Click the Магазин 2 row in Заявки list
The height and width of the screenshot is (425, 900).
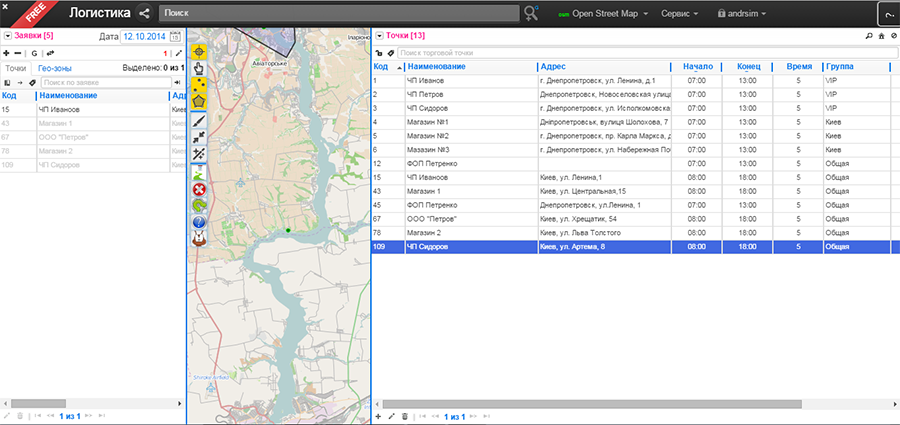coord(93,151)
